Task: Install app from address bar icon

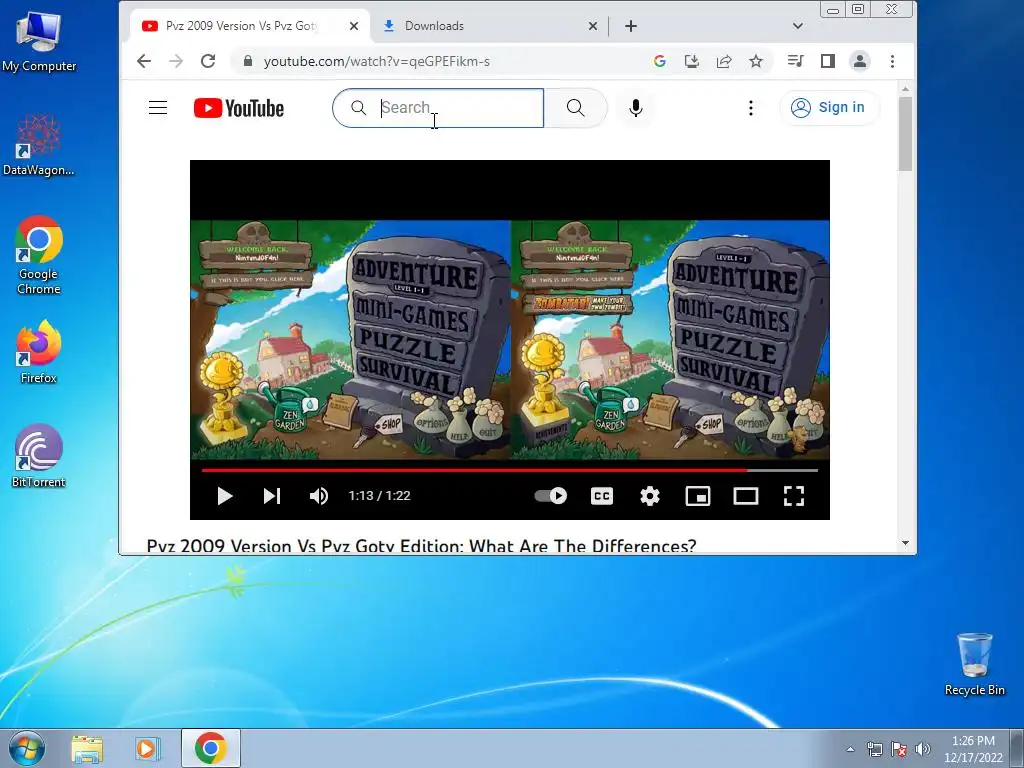Action: [692, 61]
